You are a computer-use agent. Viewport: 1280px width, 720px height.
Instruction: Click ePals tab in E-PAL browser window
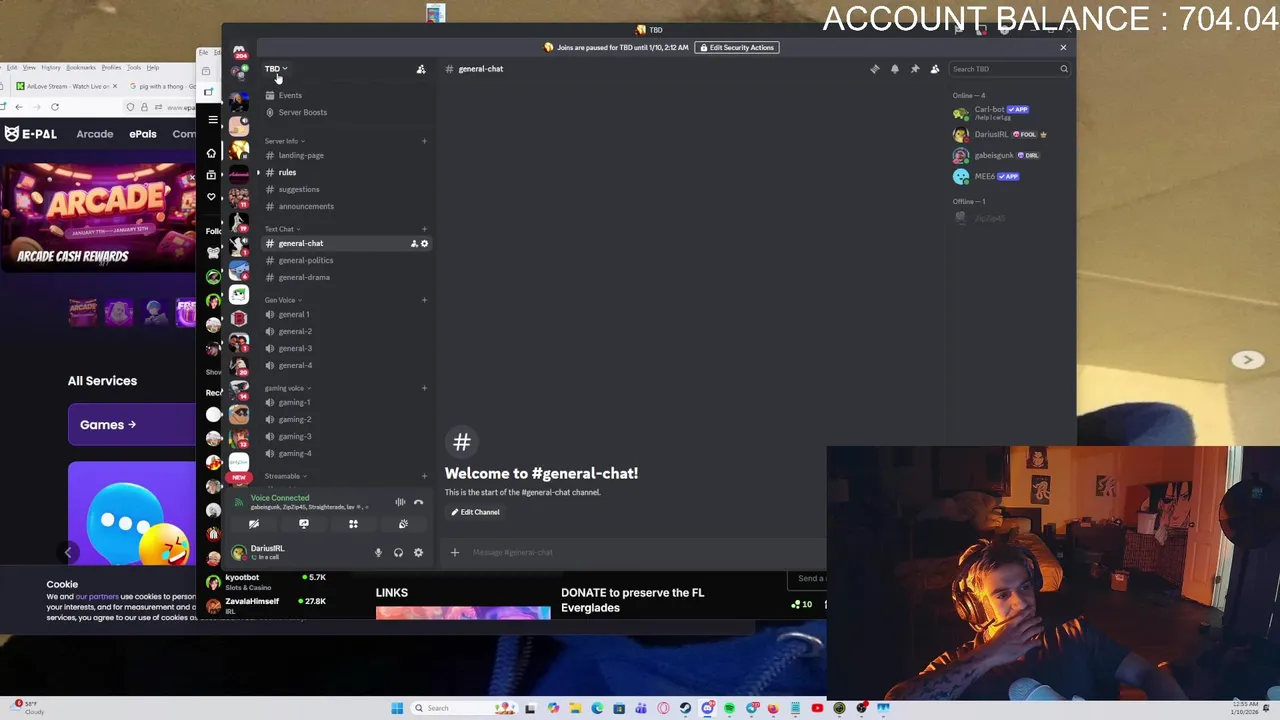[x=143, y=134]
